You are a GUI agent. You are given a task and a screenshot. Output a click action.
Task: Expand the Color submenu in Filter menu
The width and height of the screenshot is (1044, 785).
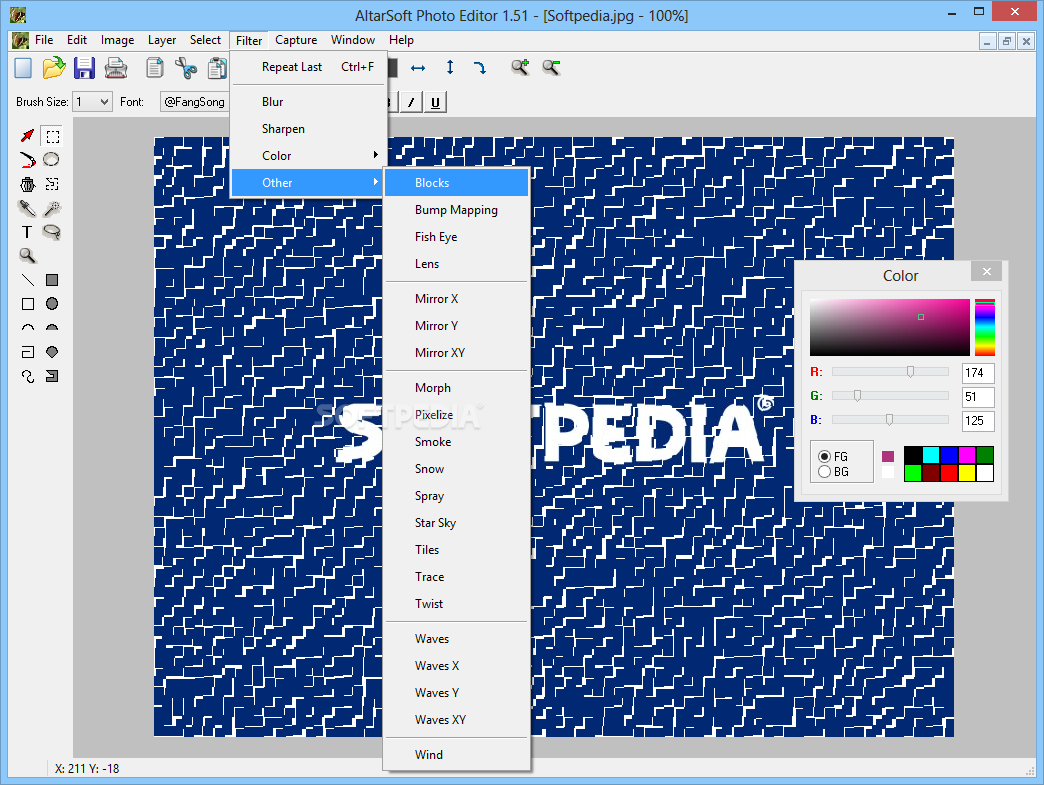(x=309, y=156)
